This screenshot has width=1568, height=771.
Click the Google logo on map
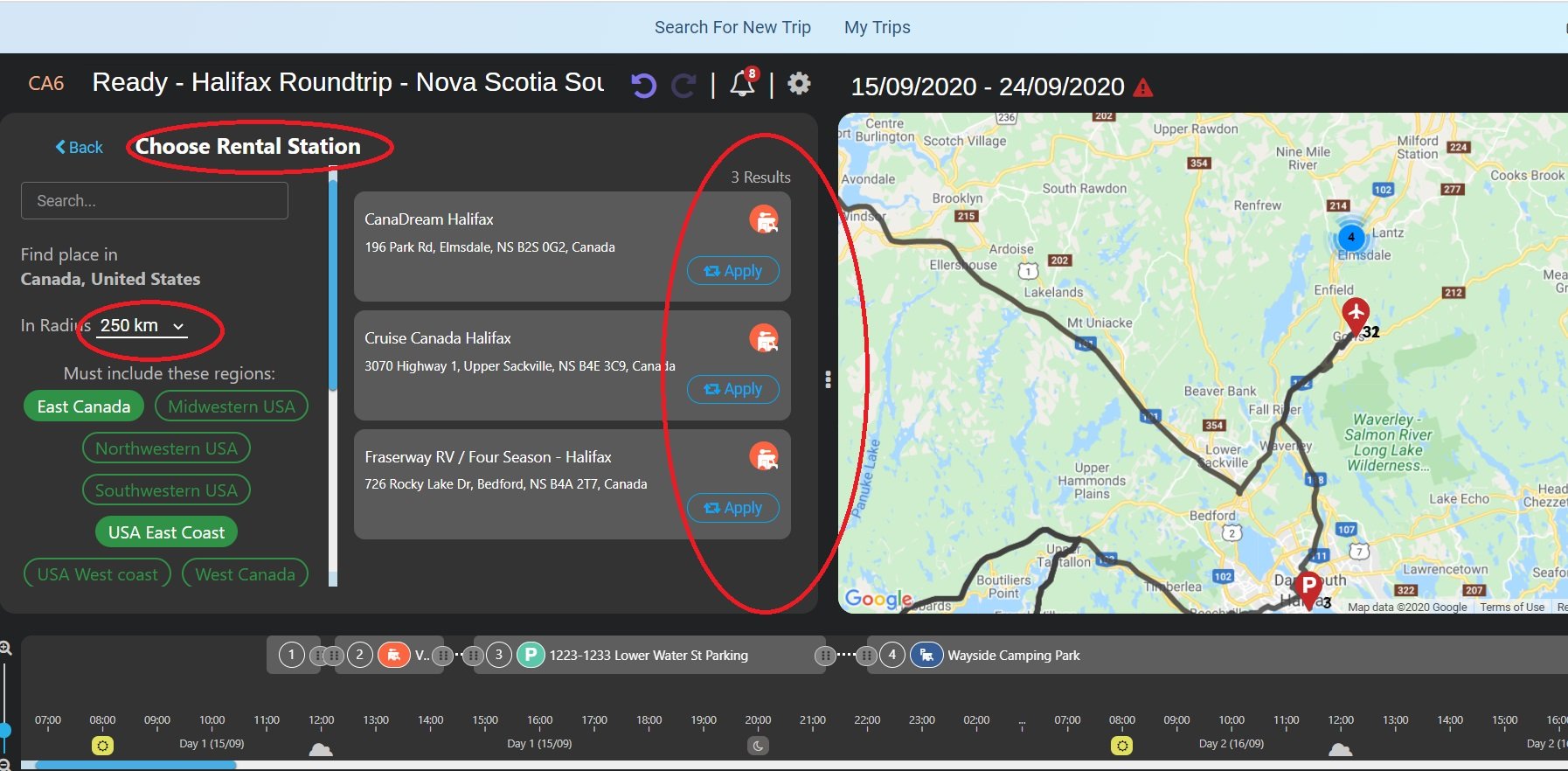[x=878, y=599]
